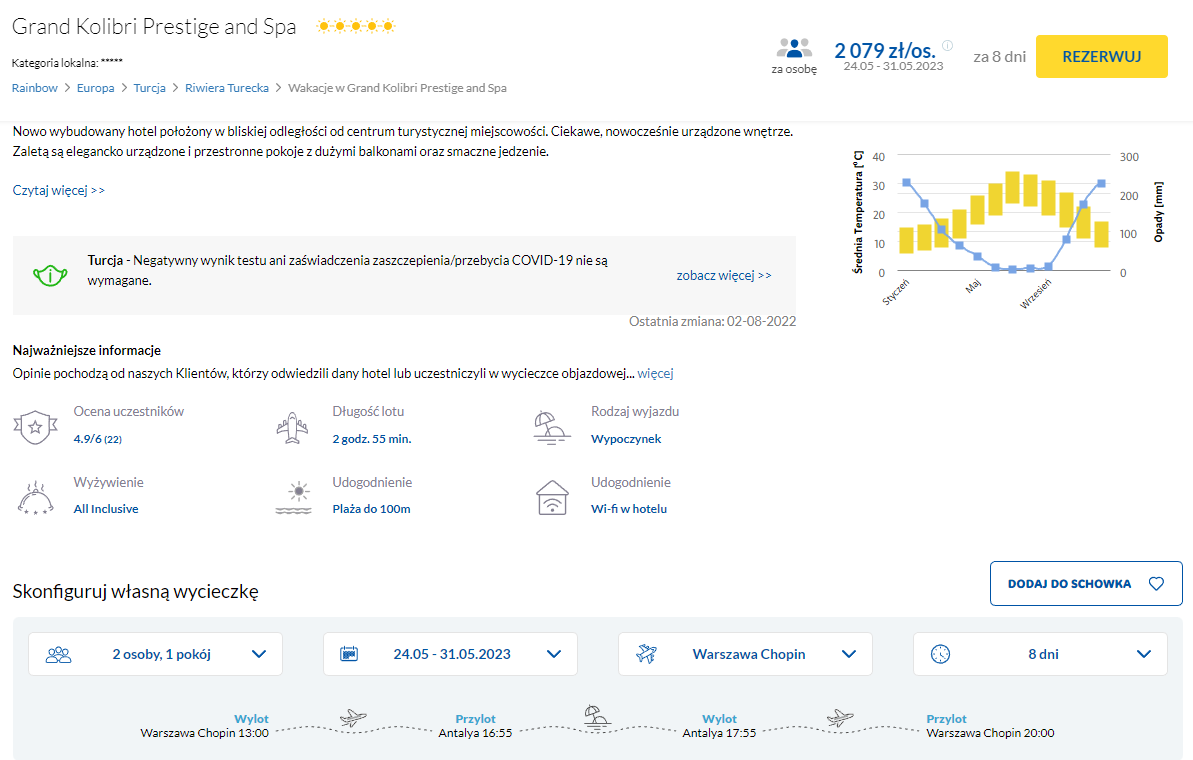Open Riwiera Turecka breadcrumb item
1193x760 pixels.
pos(227,88)
